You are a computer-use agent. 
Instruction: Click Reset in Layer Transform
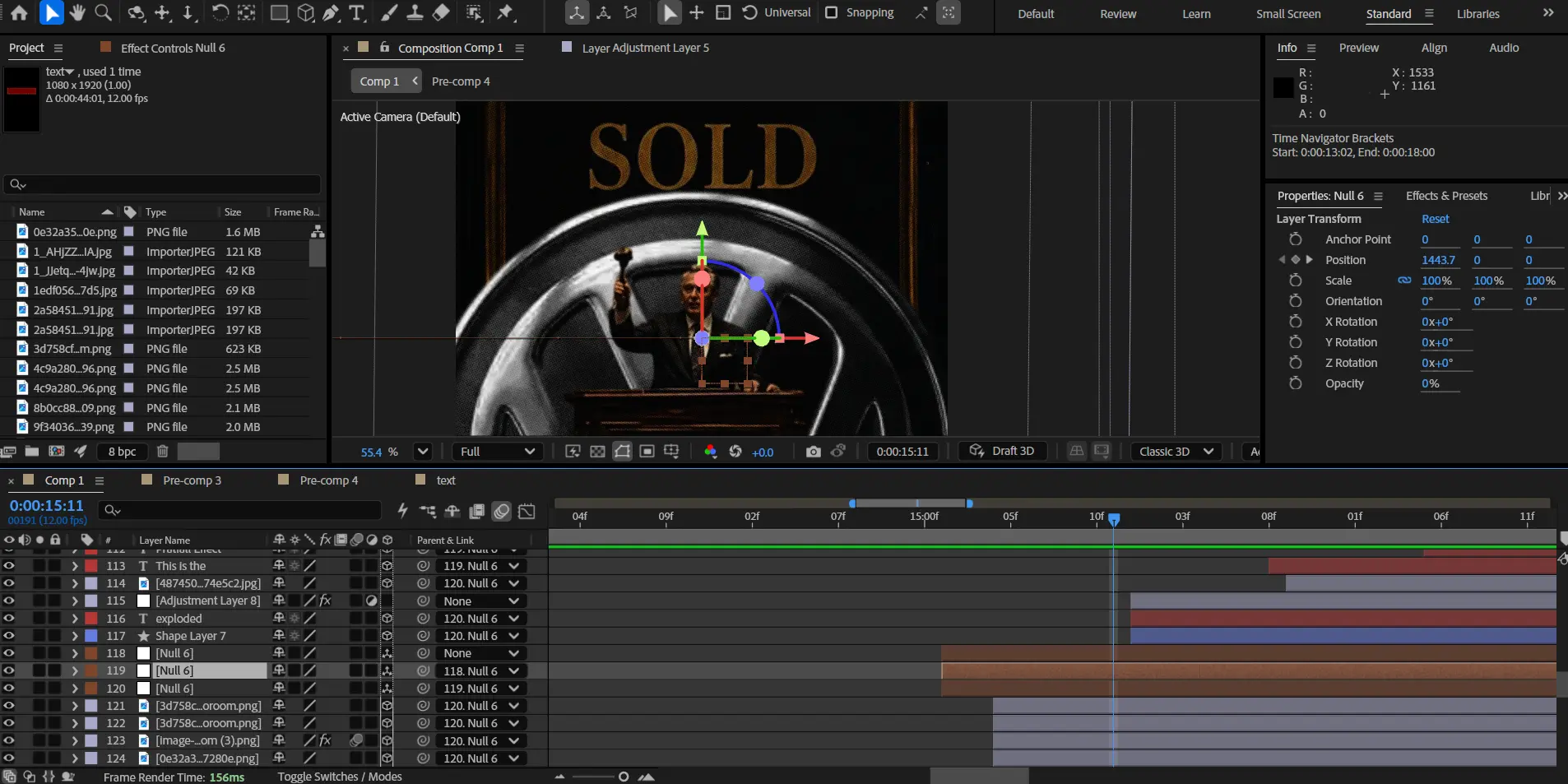point(1435,219)
